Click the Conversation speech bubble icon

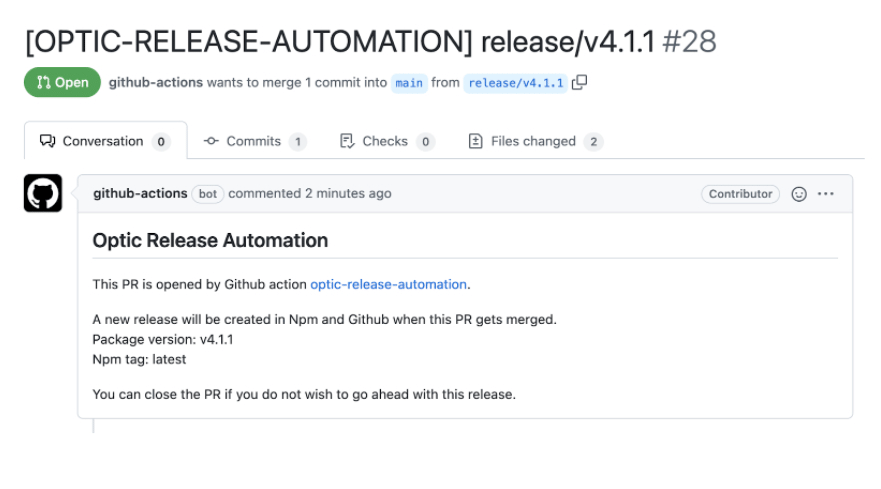tap(47, 141)
